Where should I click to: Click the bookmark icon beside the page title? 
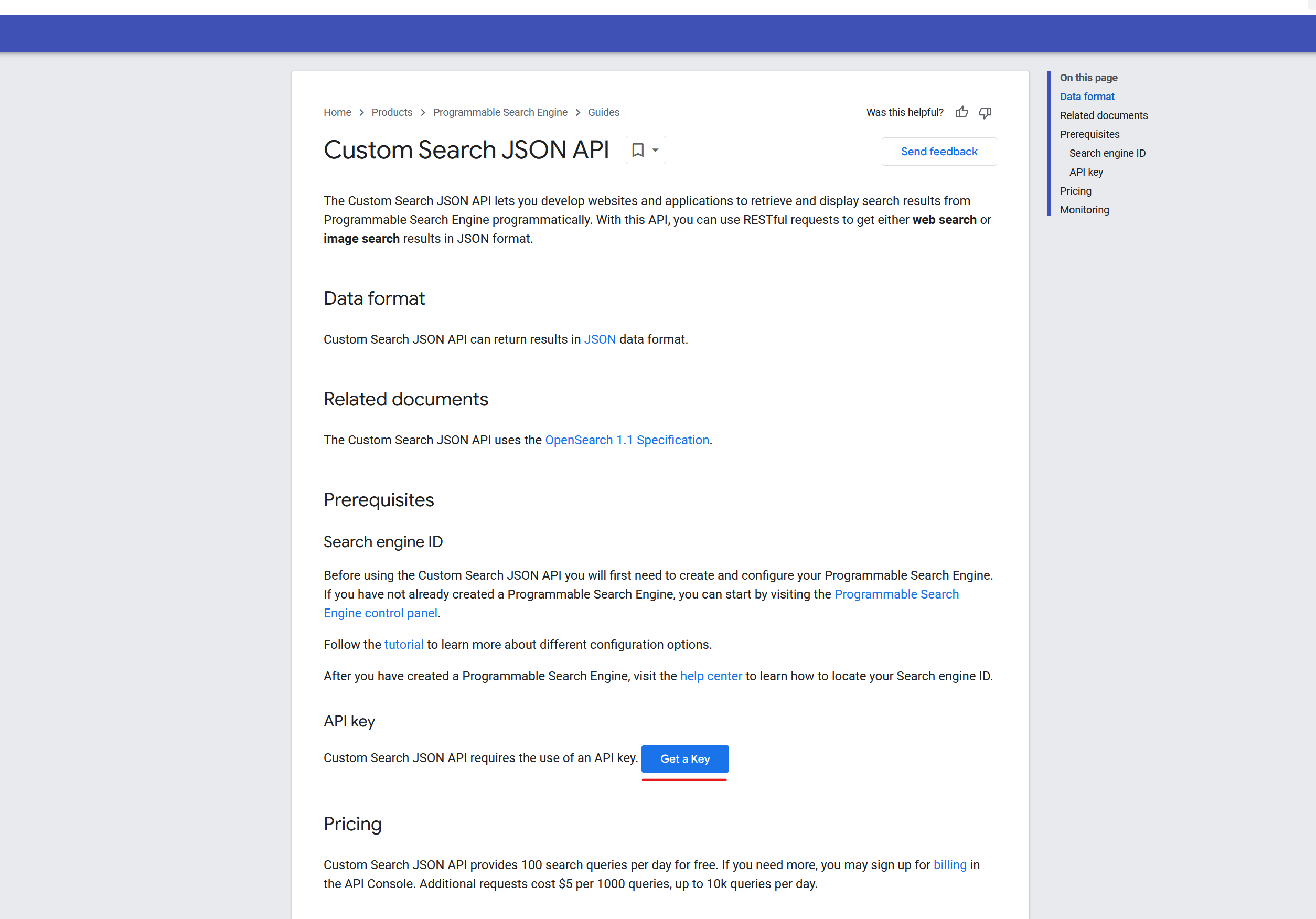(x=638, y=150)
